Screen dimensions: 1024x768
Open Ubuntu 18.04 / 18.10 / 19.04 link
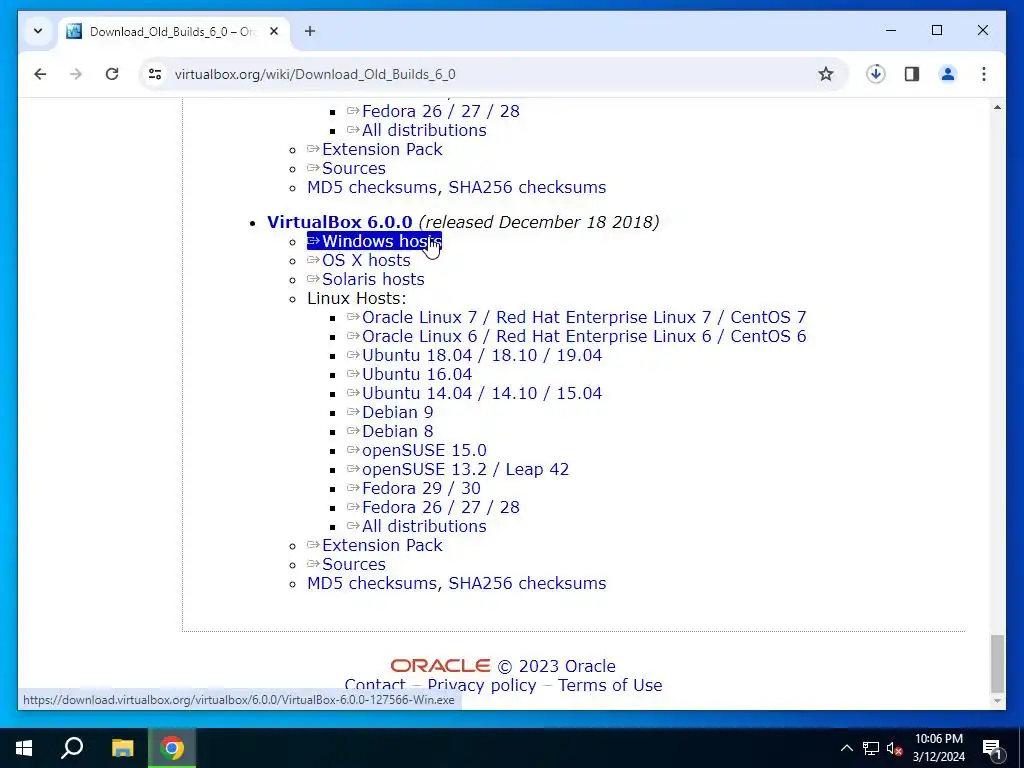click(x=475, y=355)
